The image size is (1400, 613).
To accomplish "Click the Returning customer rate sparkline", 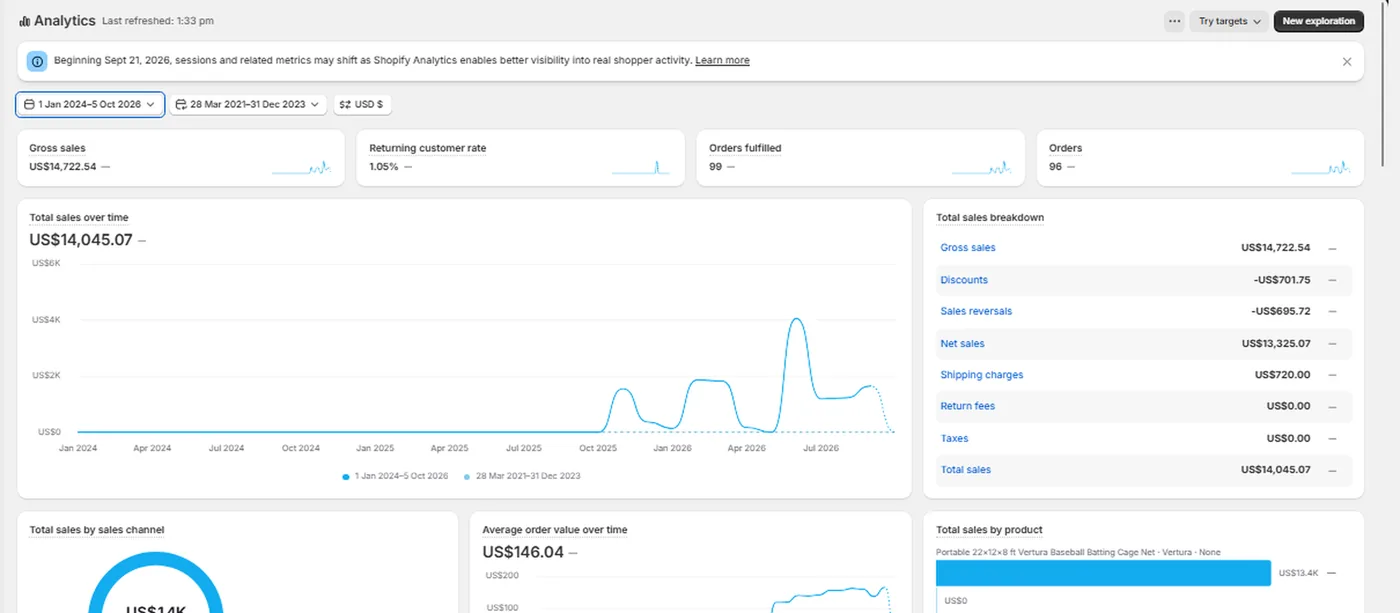I will [641, 167].
